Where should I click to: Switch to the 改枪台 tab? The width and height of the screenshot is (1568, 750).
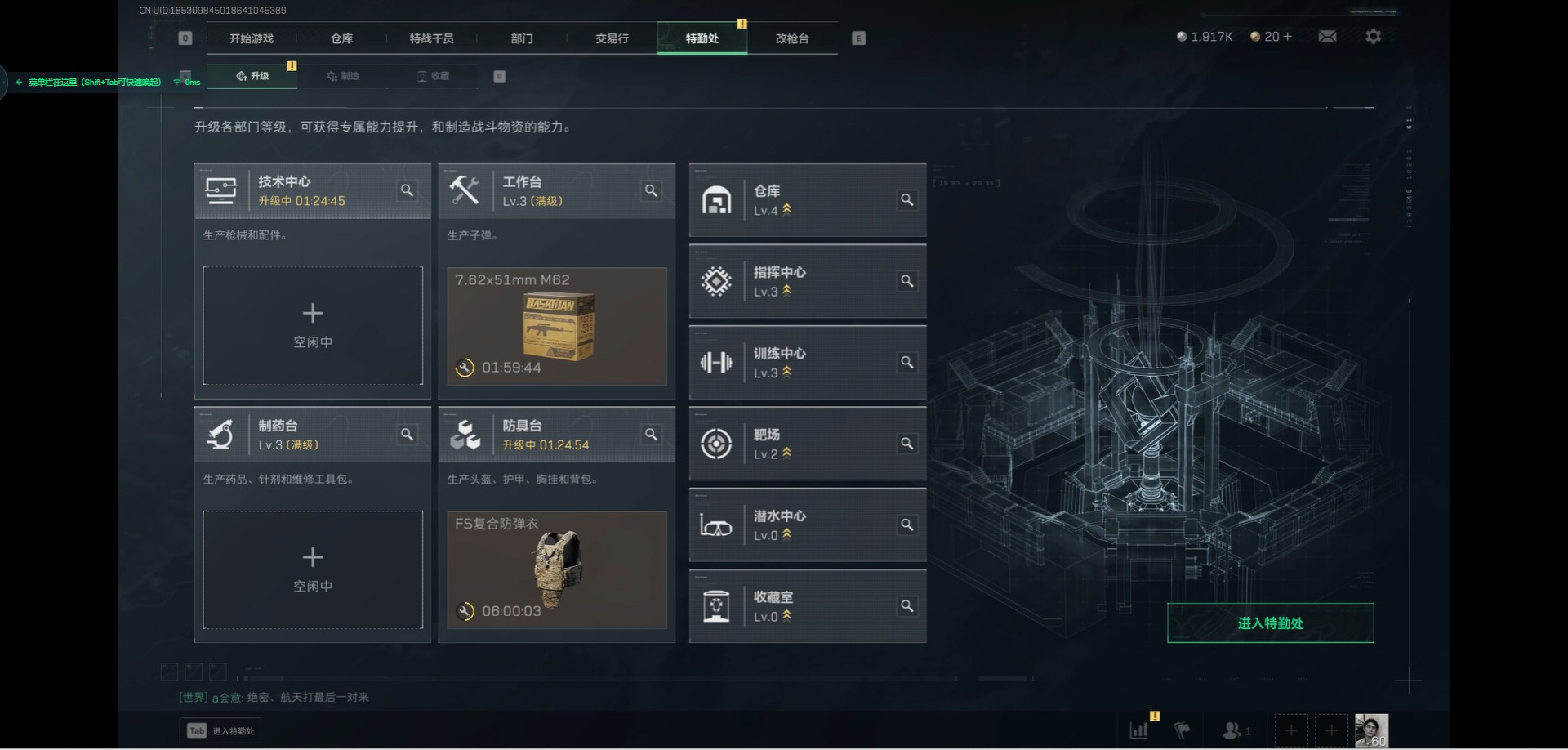pyautogui.click(x=792, y=38)
